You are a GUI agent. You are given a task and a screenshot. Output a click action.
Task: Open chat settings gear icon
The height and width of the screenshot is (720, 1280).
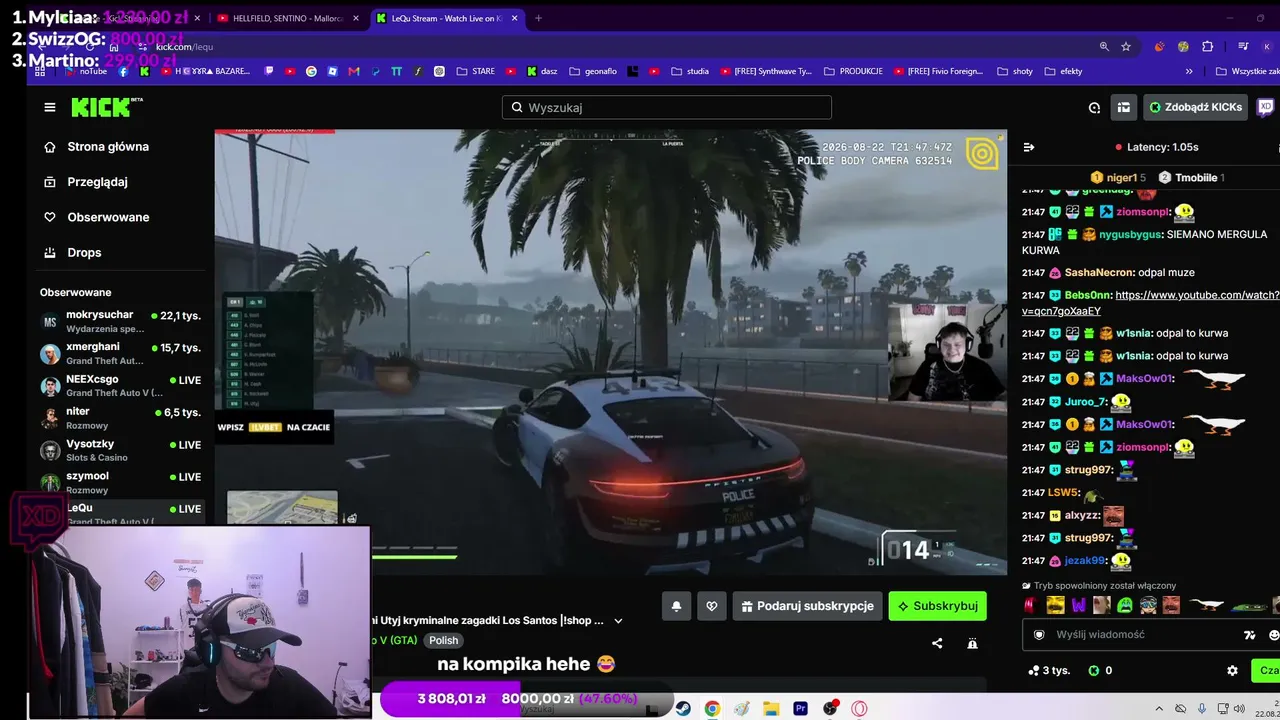(x=1232, y=671)
